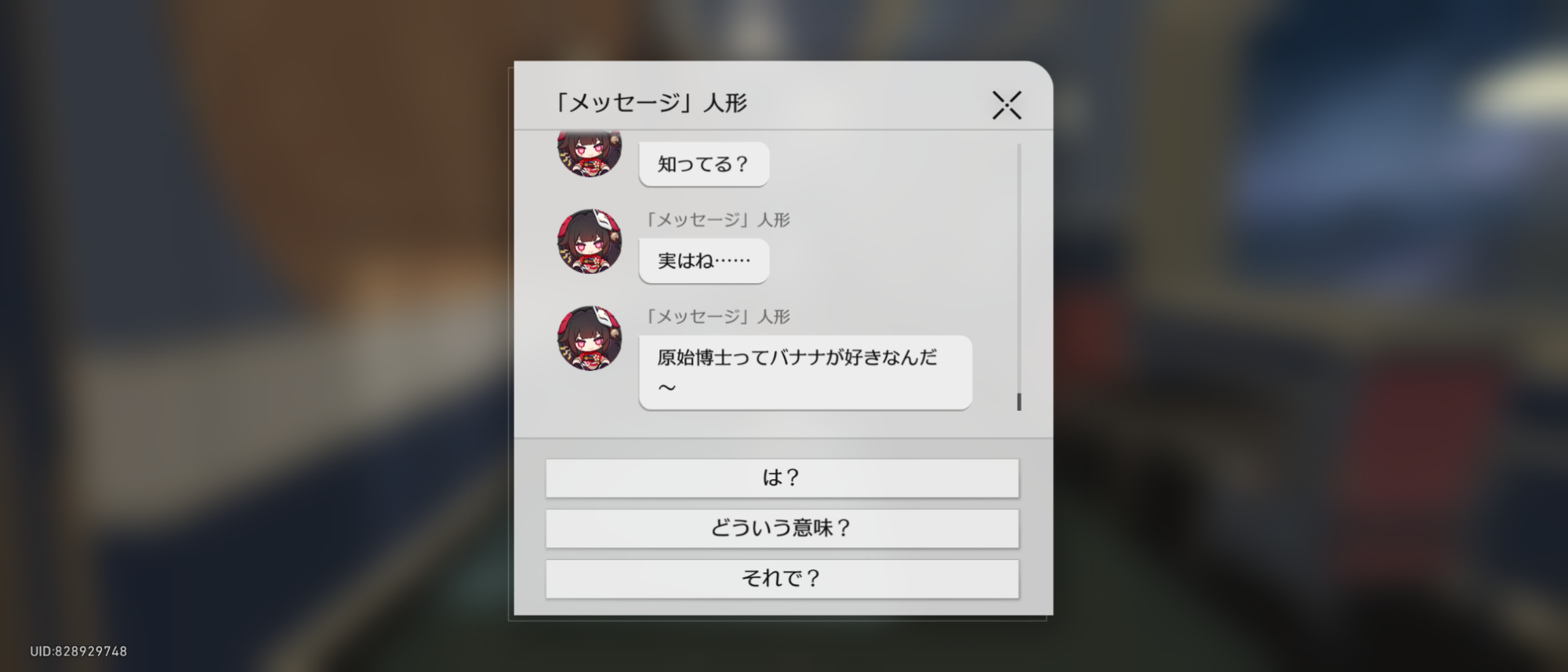Select the 実はね…… chat bubble

pos(704,260)
